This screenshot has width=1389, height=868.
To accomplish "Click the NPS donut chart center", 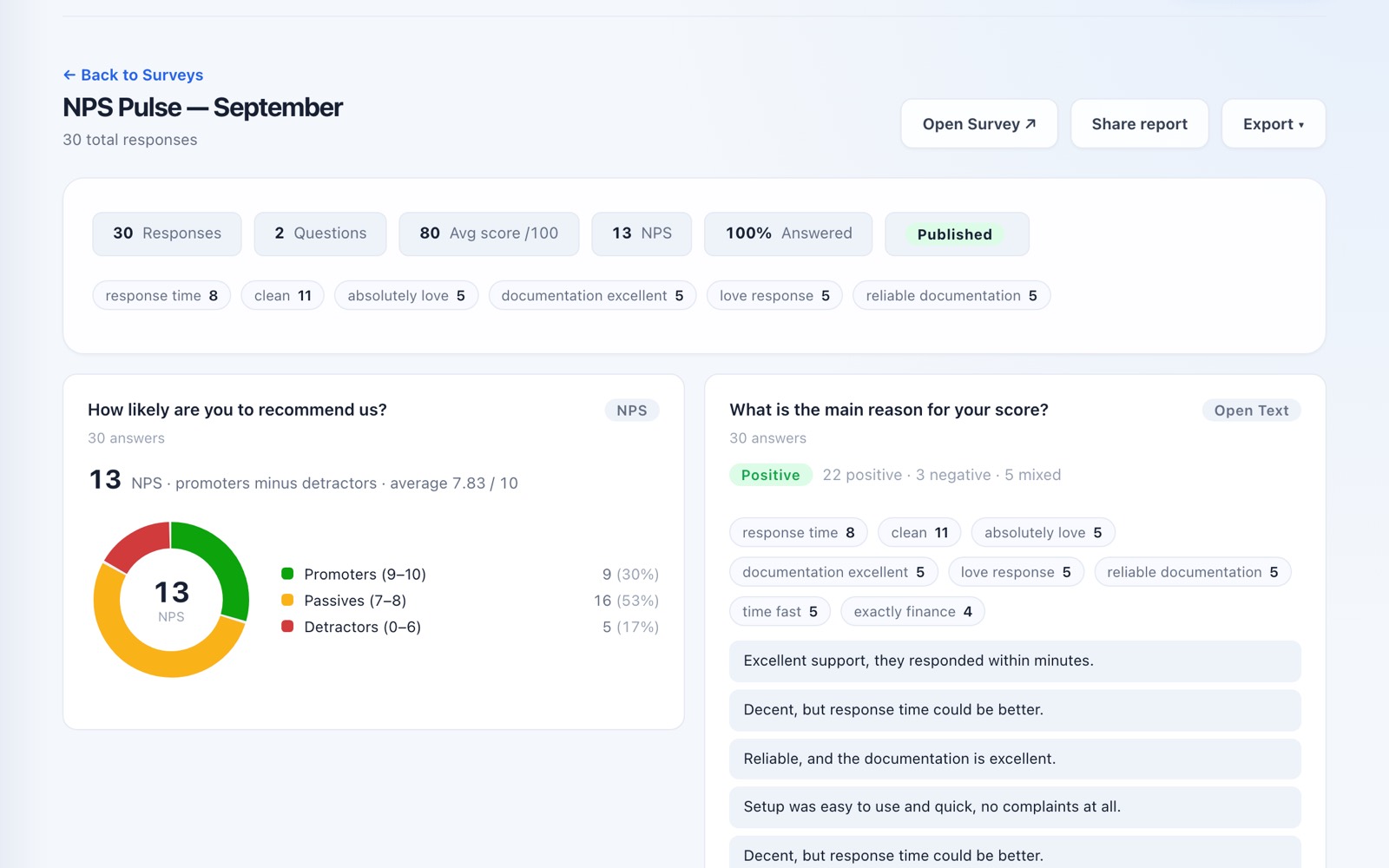I will tap(171, 600).
